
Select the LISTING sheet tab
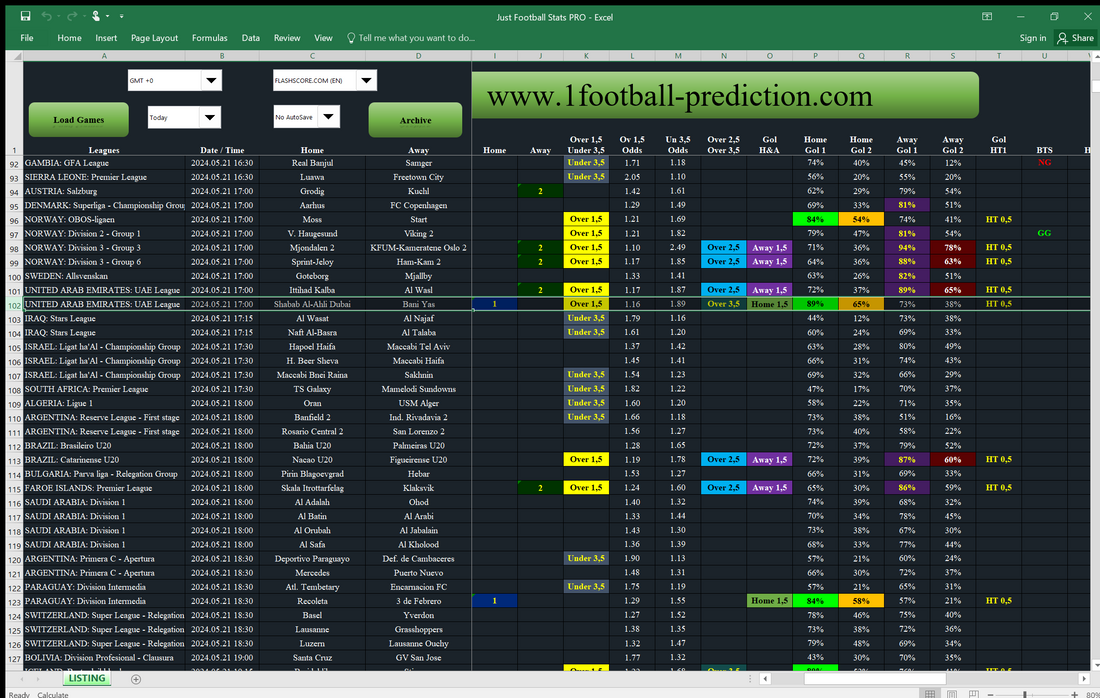click(x=86, y=678)
